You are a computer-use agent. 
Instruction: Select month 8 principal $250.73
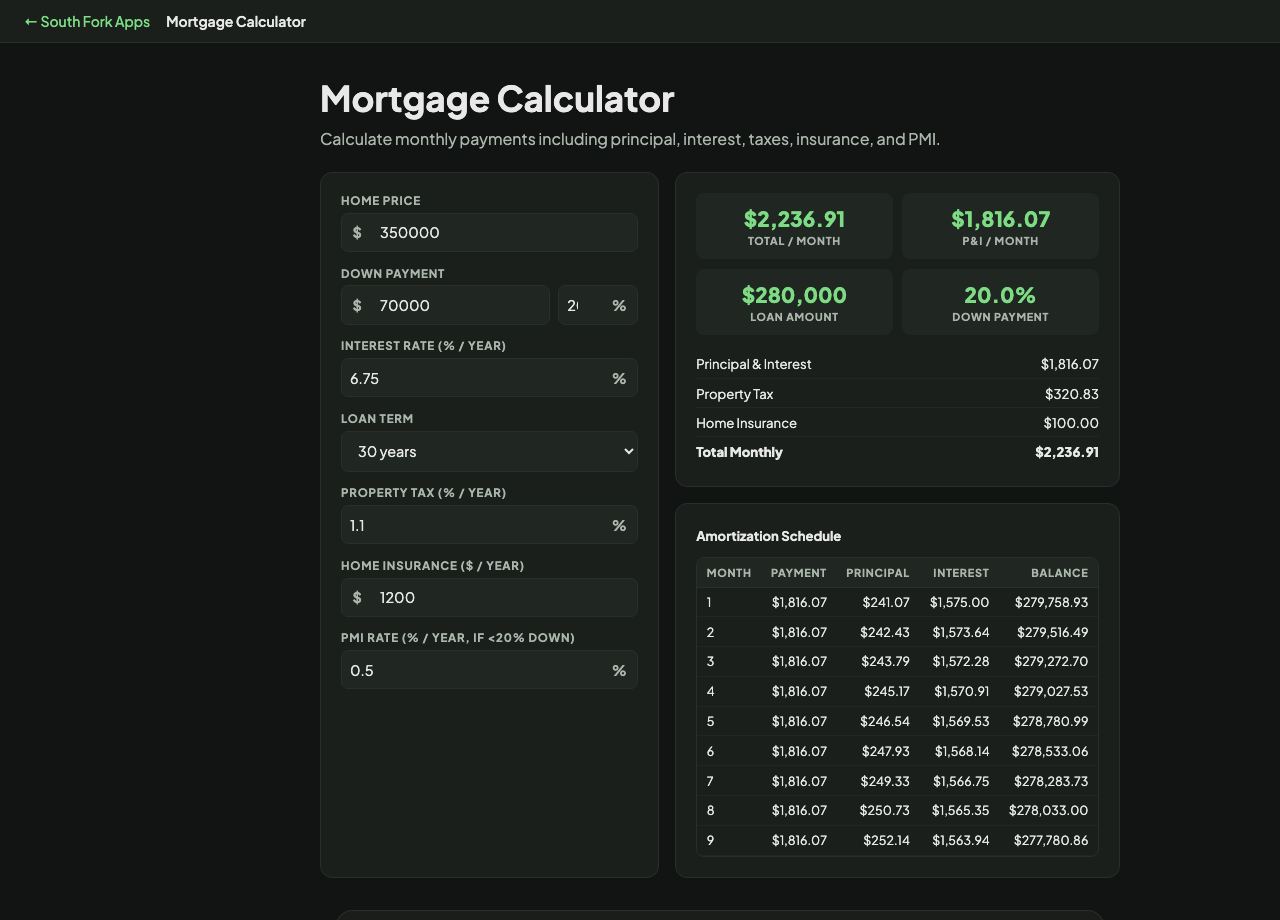(x=885, y=810)
